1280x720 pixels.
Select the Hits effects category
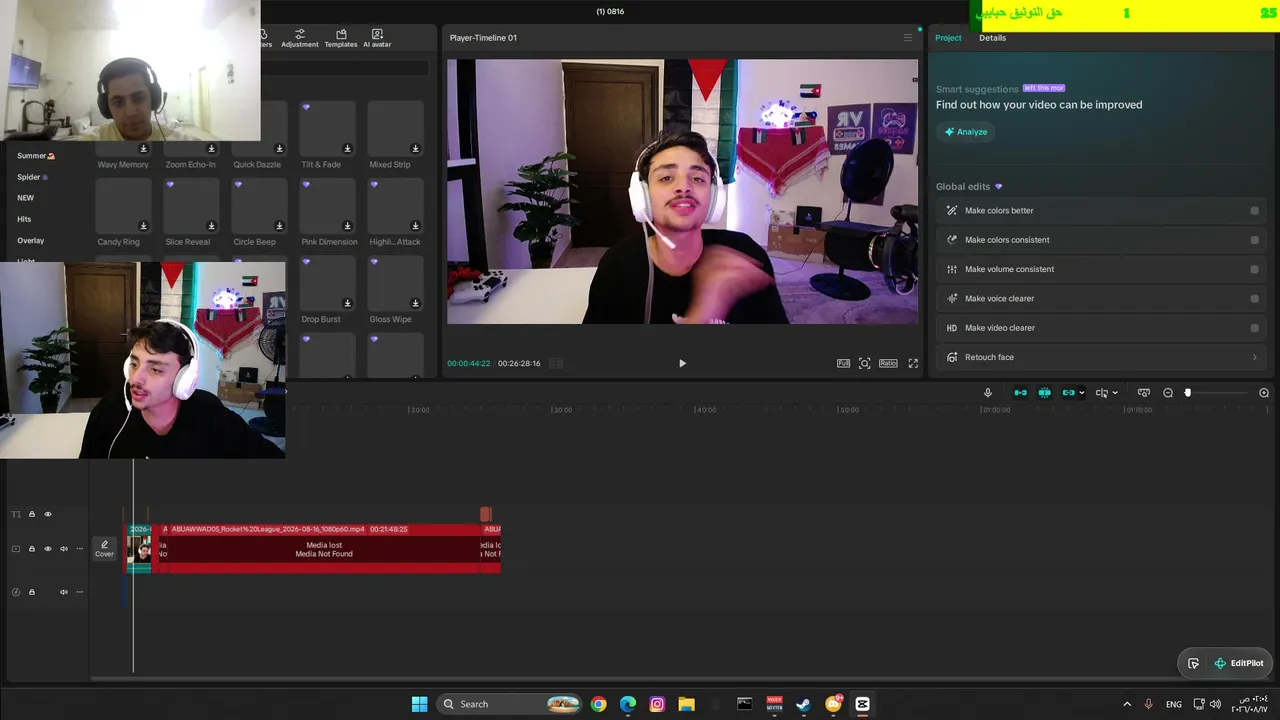[x=24, y=219]
